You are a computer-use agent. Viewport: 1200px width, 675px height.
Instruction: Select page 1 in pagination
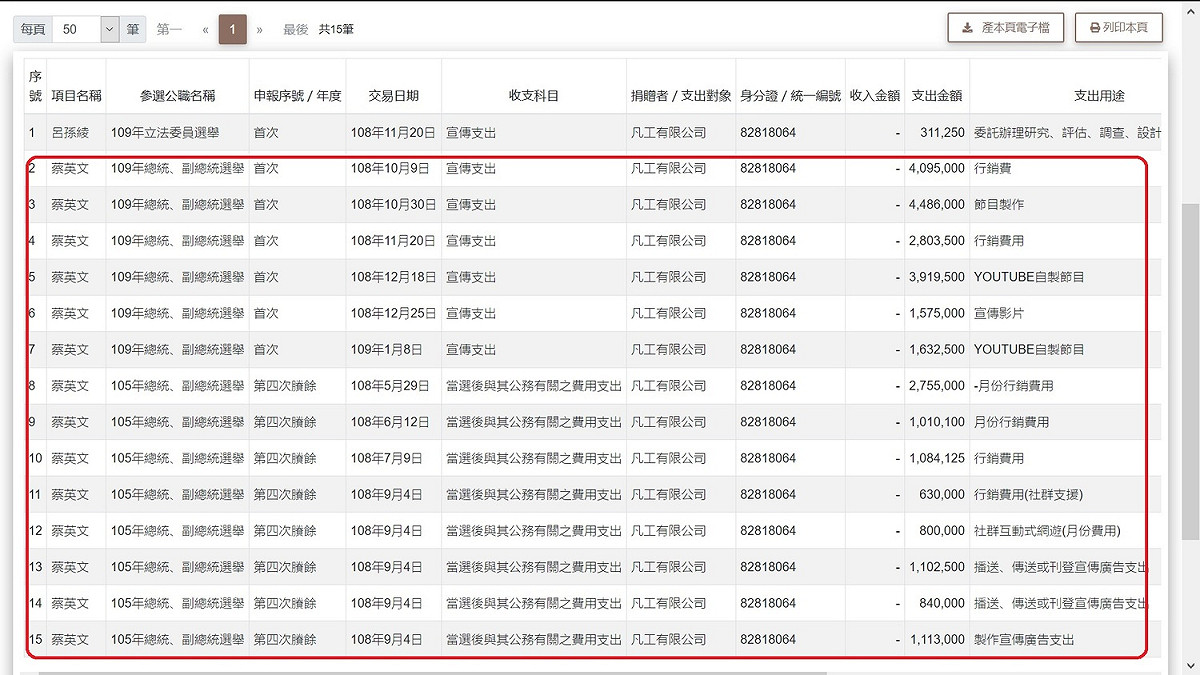pyautogui.click(x=232, y=29)
